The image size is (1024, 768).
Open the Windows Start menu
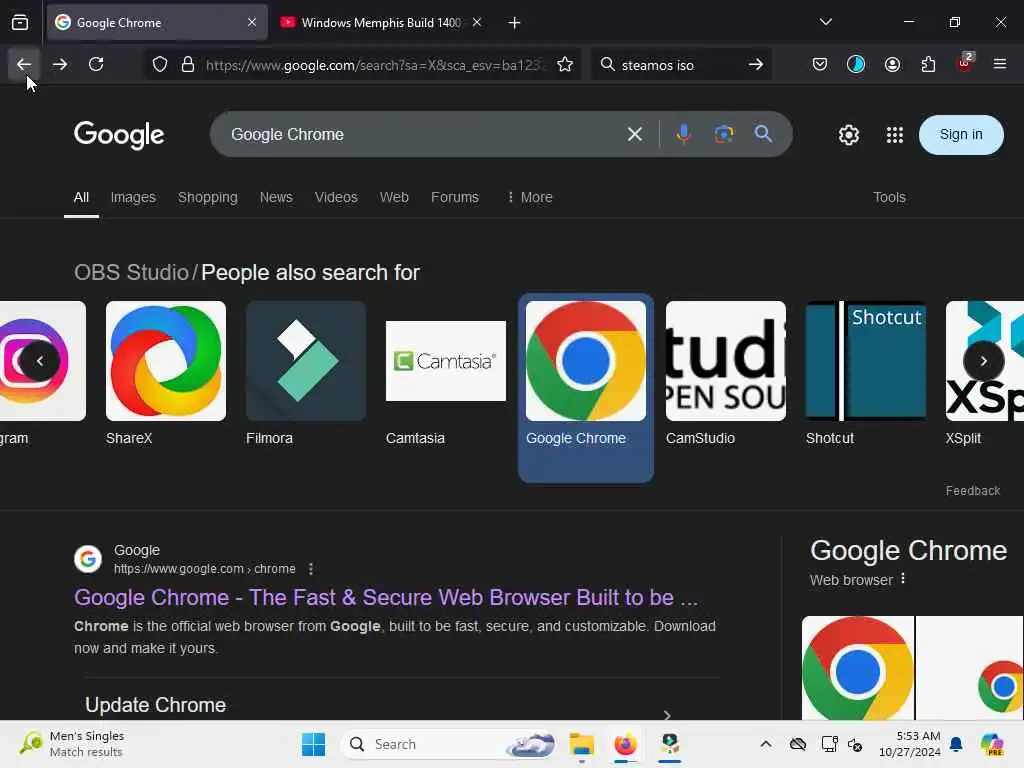[313, 744]
